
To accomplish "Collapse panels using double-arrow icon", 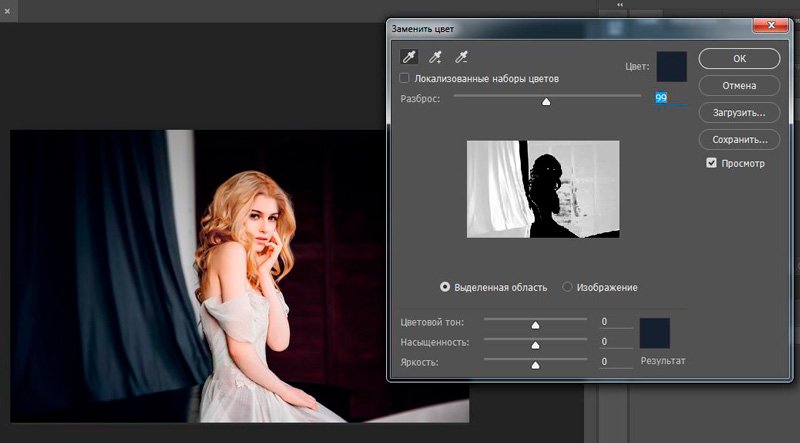I will (x=620, y=5).
